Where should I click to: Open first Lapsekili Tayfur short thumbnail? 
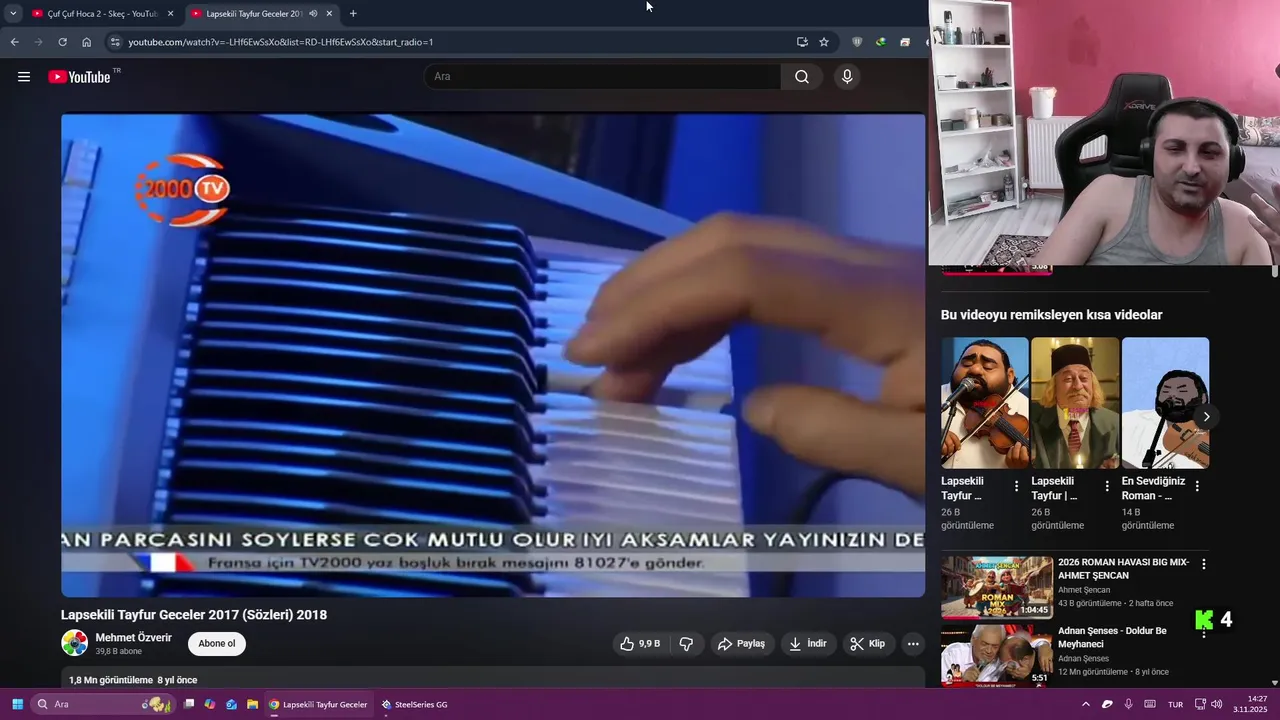[985, 403]
